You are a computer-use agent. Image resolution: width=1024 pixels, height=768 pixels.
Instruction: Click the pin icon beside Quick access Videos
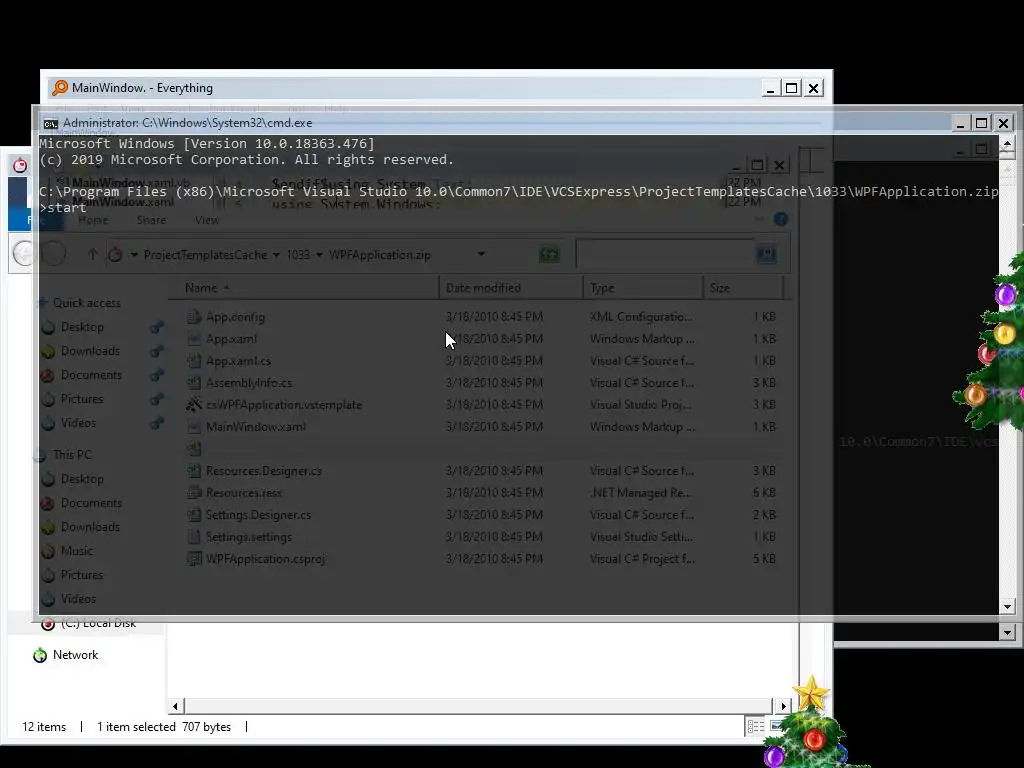pyautogui.click(x=157, y=423)
